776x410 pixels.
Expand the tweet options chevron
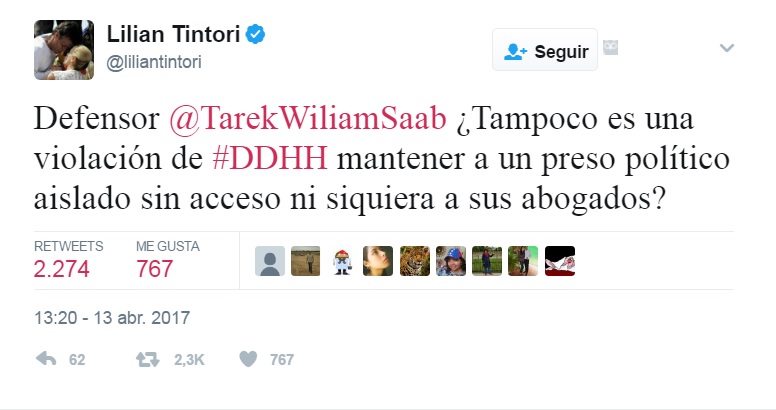pyautogui.click(x=727, y=48)
